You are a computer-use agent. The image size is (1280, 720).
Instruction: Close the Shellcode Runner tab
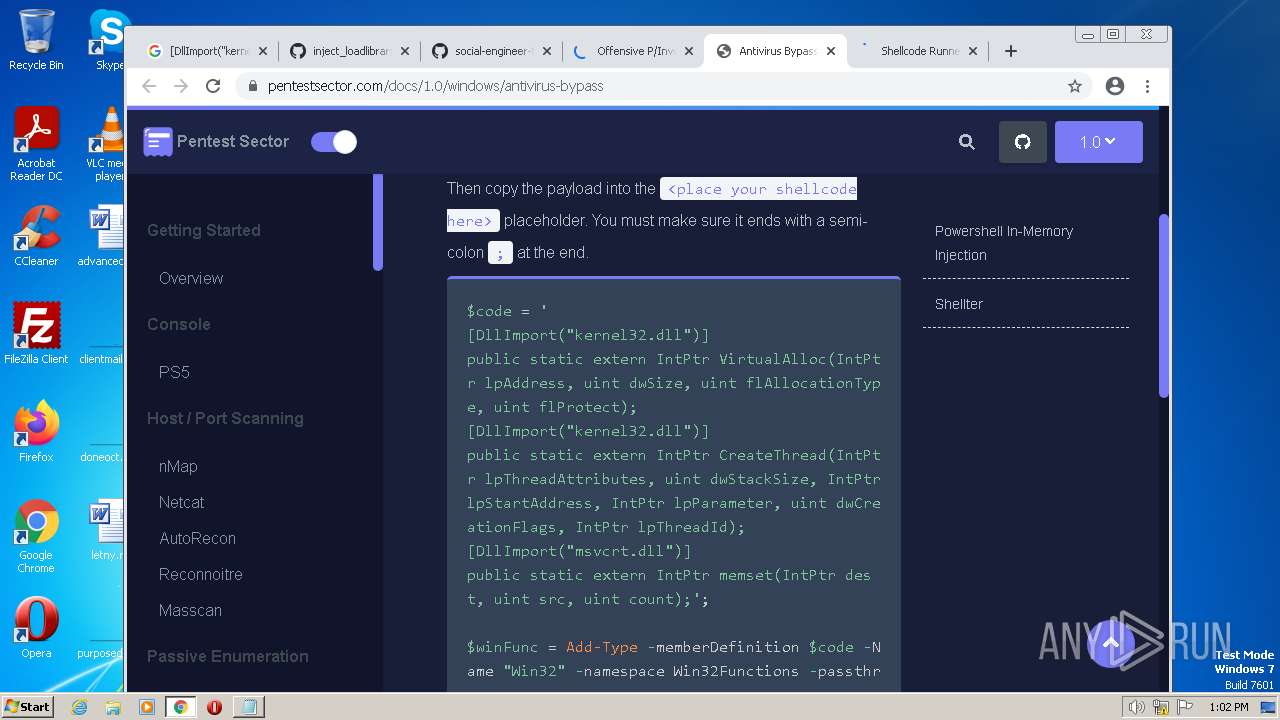pyautogui.click(x=972, y=51)
